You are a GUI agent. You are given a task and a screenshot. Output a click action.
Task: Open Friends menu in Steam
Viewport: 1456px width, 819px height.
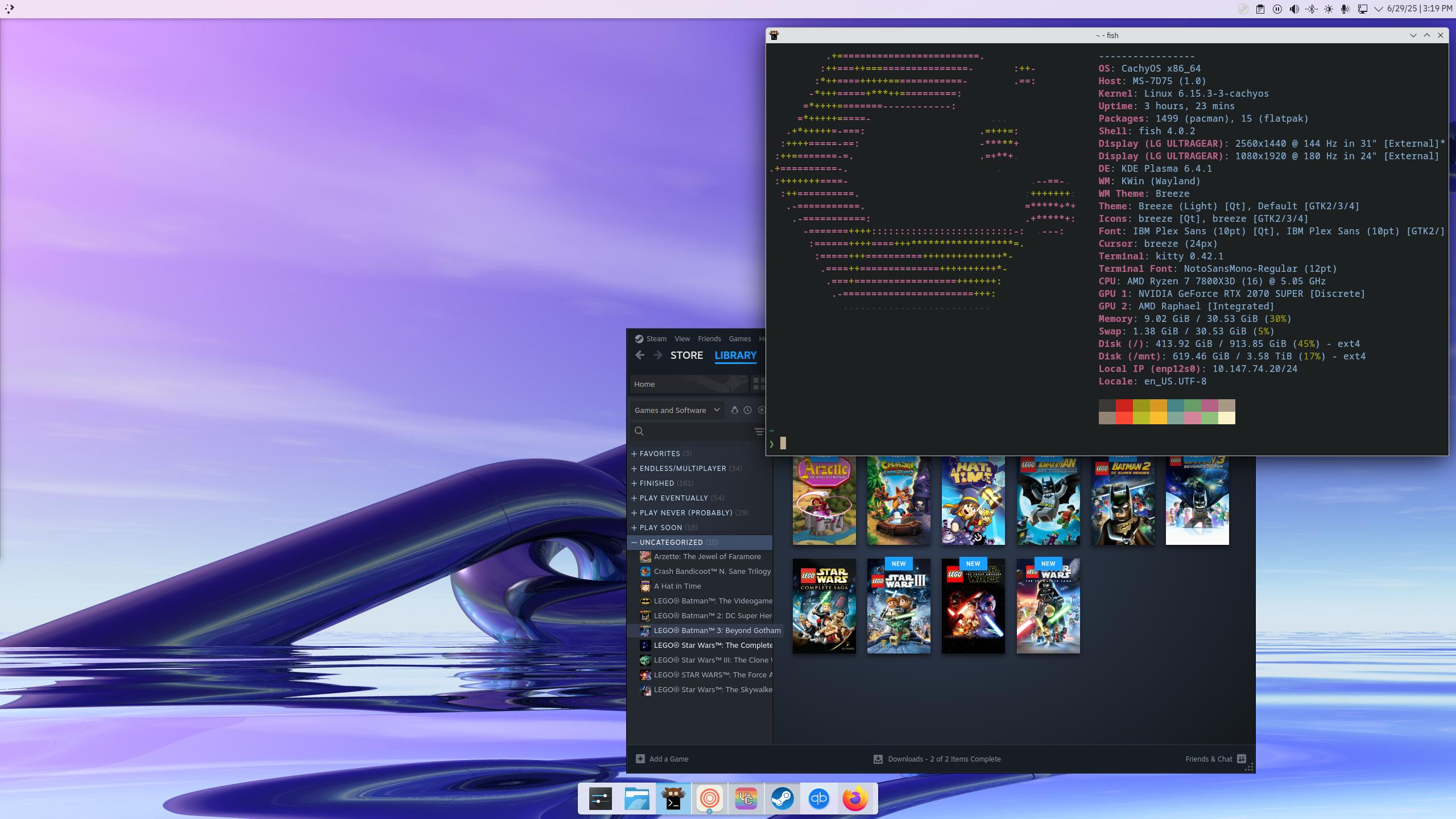[709, 338]
